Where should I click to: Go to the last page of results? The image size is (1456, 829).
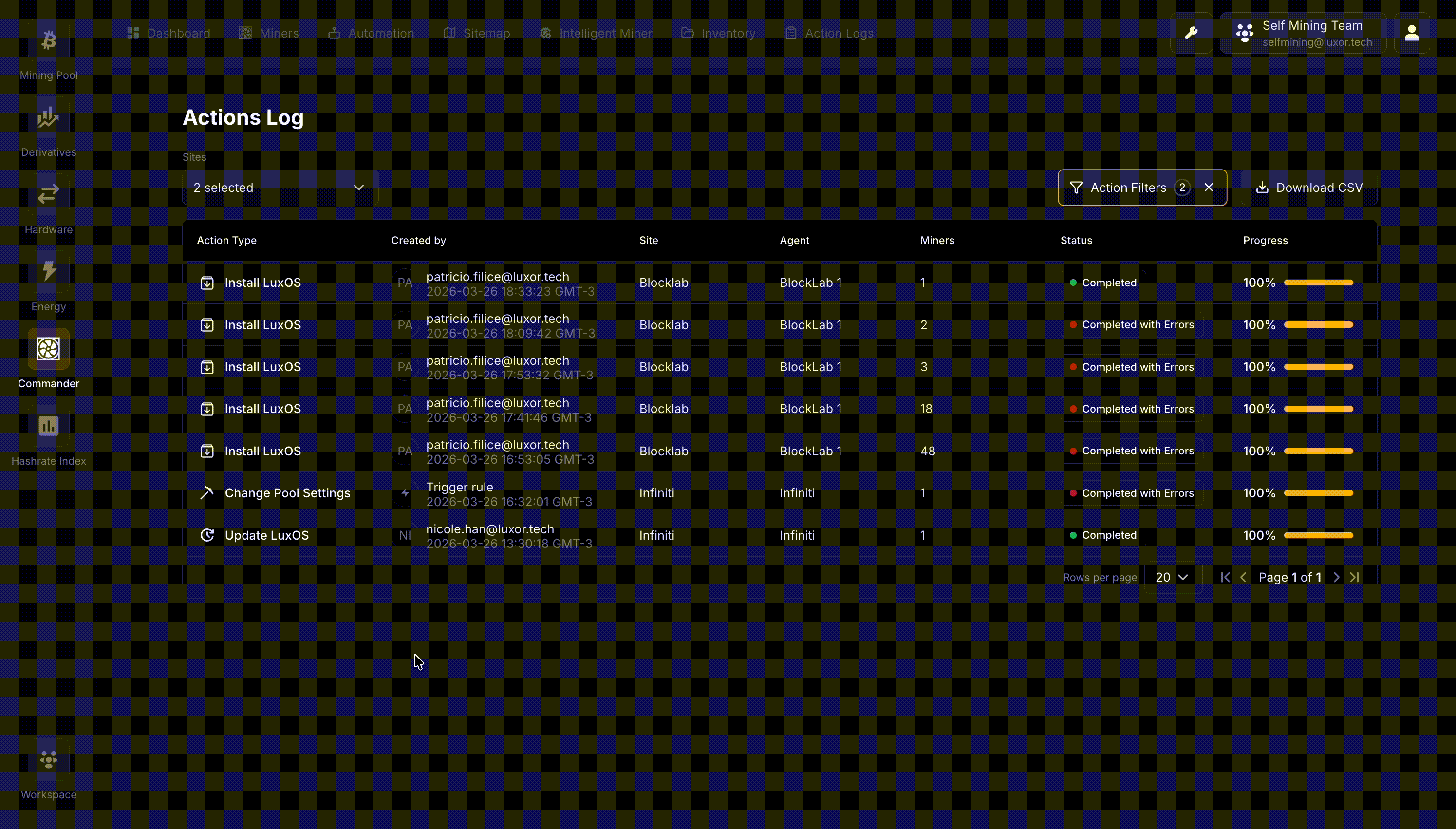[1355, 577]
